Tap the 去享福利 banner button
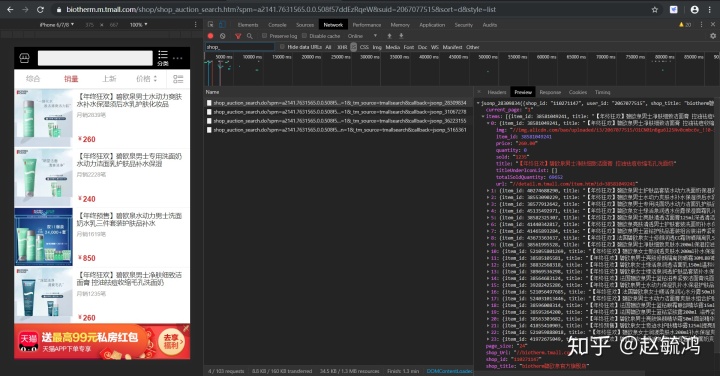The width and height of the screenshot is (720, 376). [x=172, y=341]
